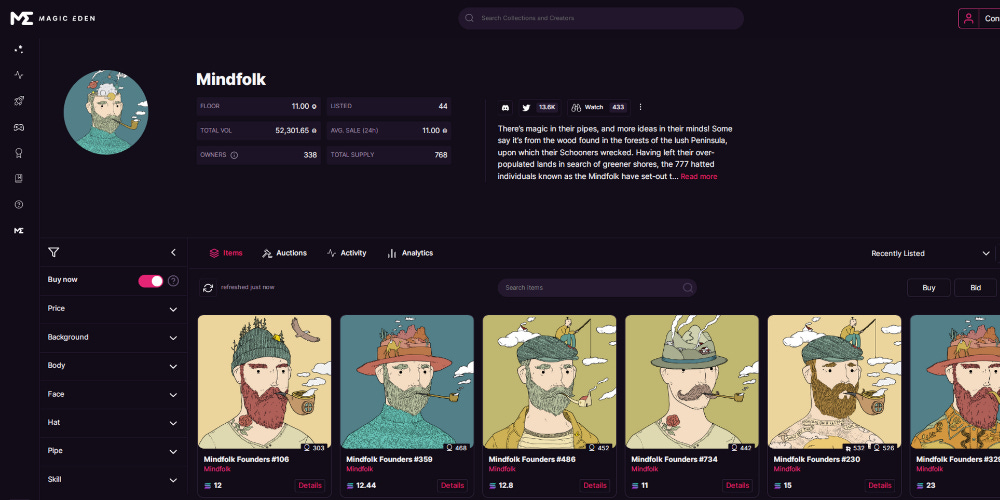Expand the Pipe filter
This screenshot has height=500, width=1000.
point(113,451)
